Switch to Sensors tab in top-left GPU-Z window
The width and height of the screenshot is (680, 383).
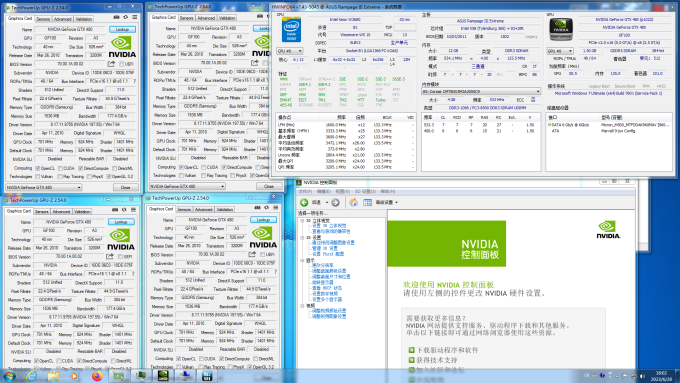click(43, 19)
